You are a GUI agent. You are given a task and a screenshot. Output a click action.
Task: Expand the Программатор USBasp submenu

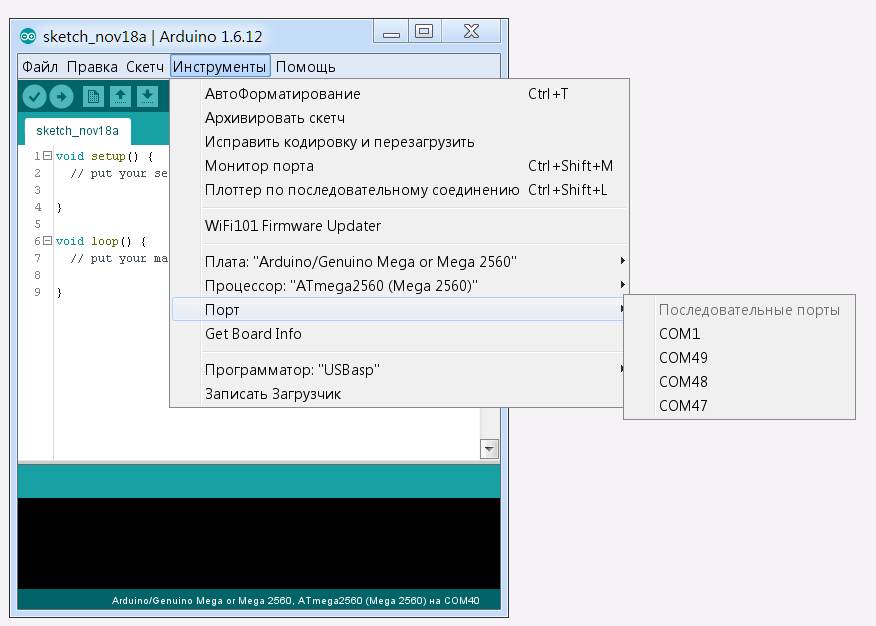click(x=292, y=370)
